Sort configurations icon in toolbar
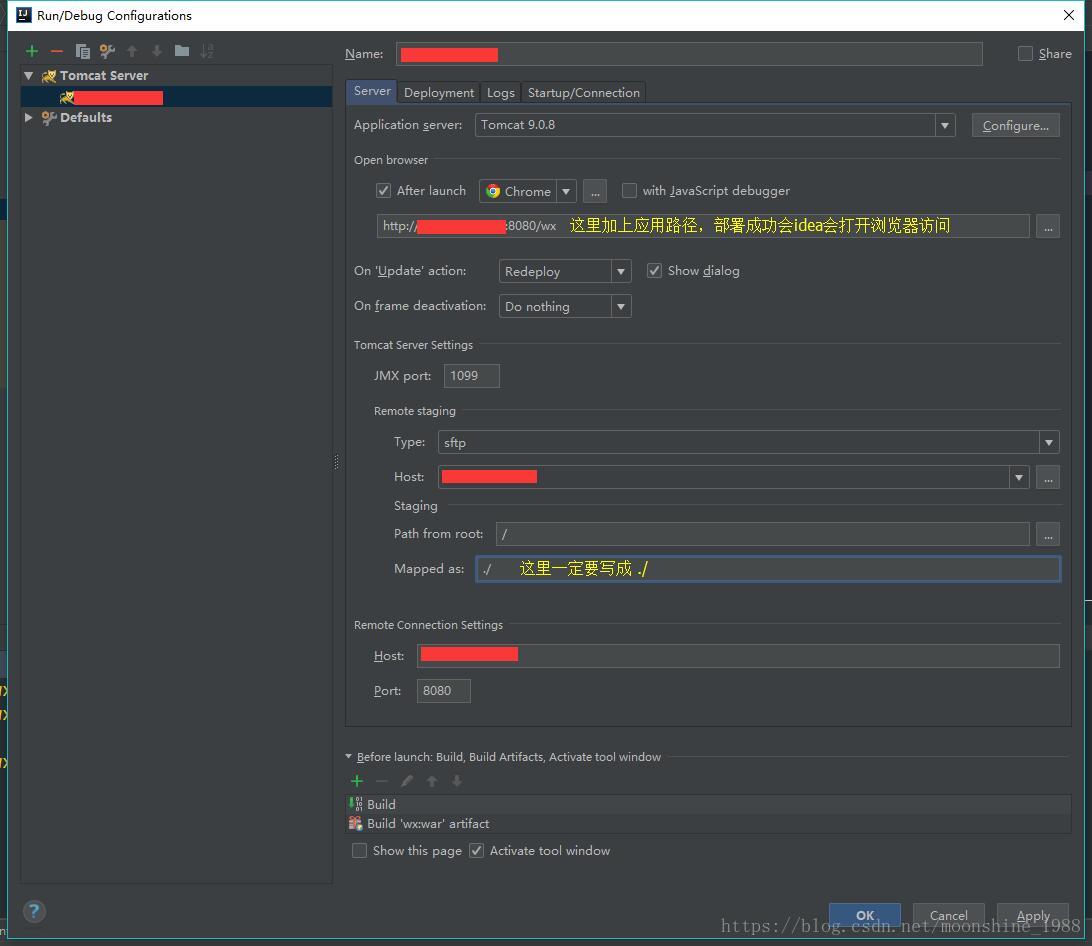Viewport: 1092px width, 946px height. point(207,51)
